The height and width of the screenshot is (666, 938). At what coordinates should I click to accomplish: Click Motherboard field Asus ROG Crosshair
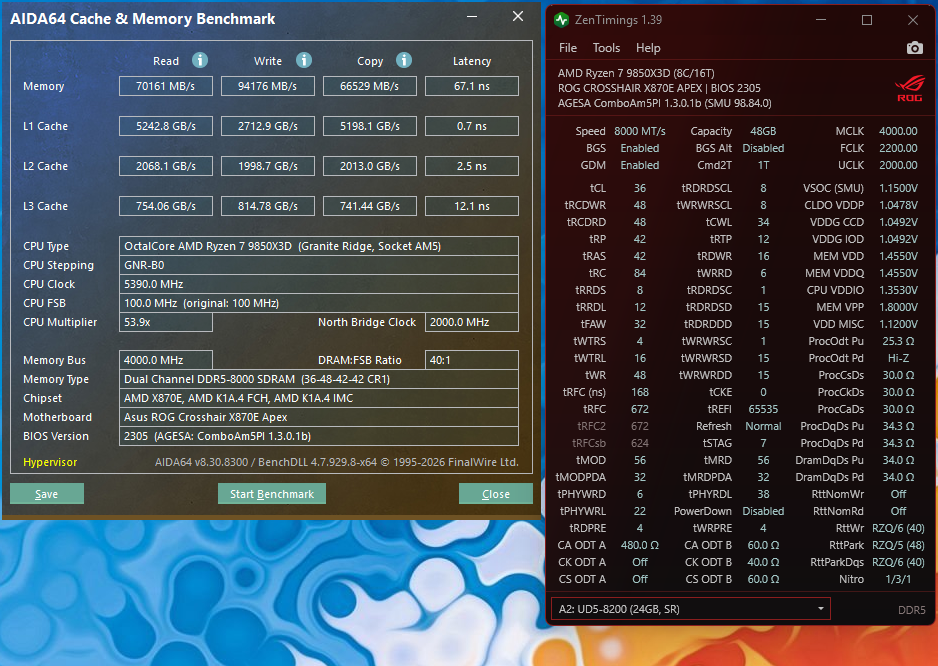(319, 417)
